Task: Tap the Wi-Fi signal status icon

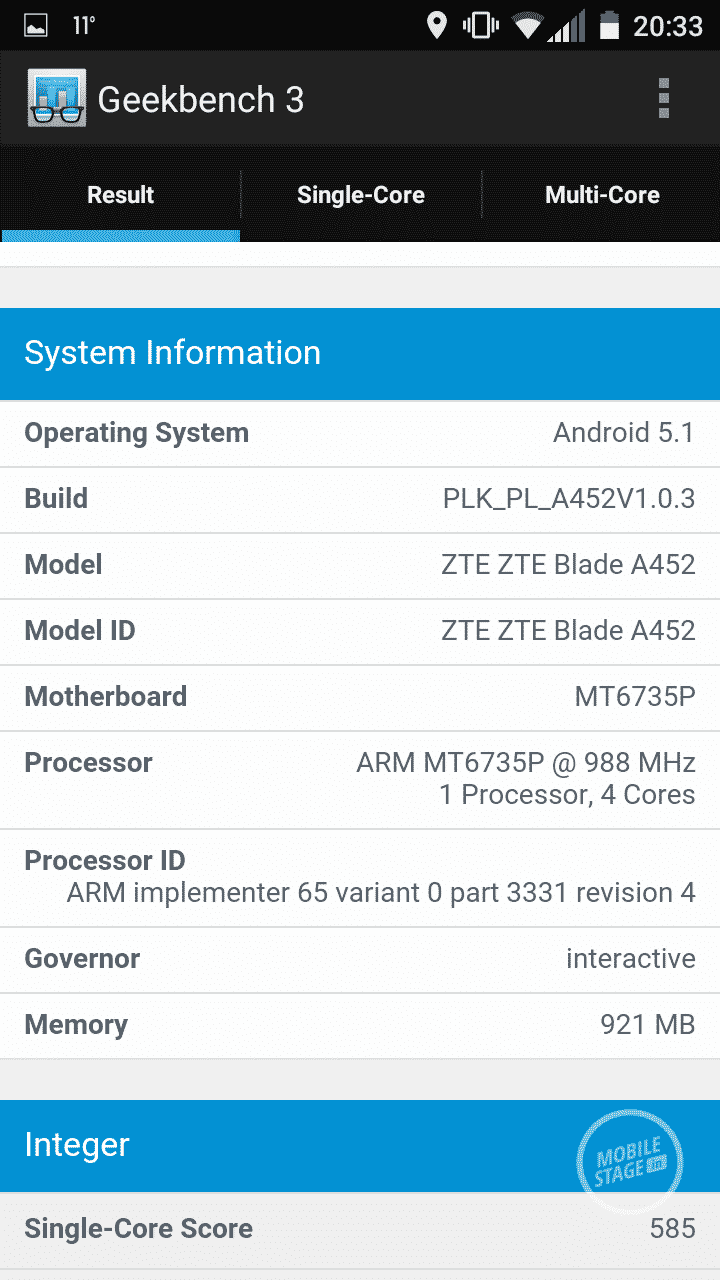Action: pos(526,25)
